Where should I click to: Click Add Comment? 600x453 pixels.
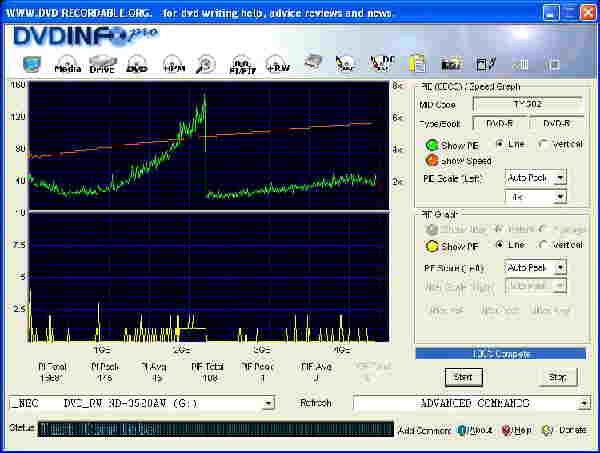point(424,430)
